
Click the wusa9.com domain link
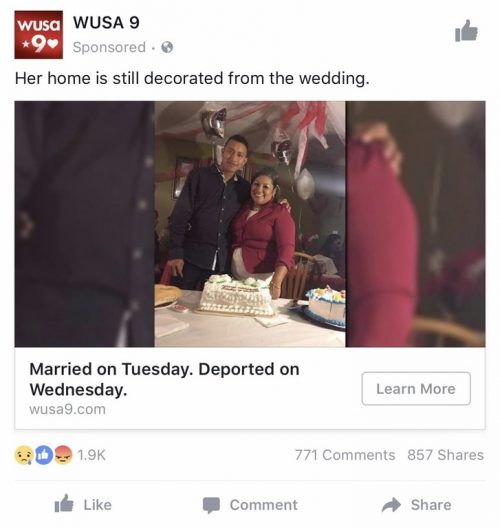67,409
